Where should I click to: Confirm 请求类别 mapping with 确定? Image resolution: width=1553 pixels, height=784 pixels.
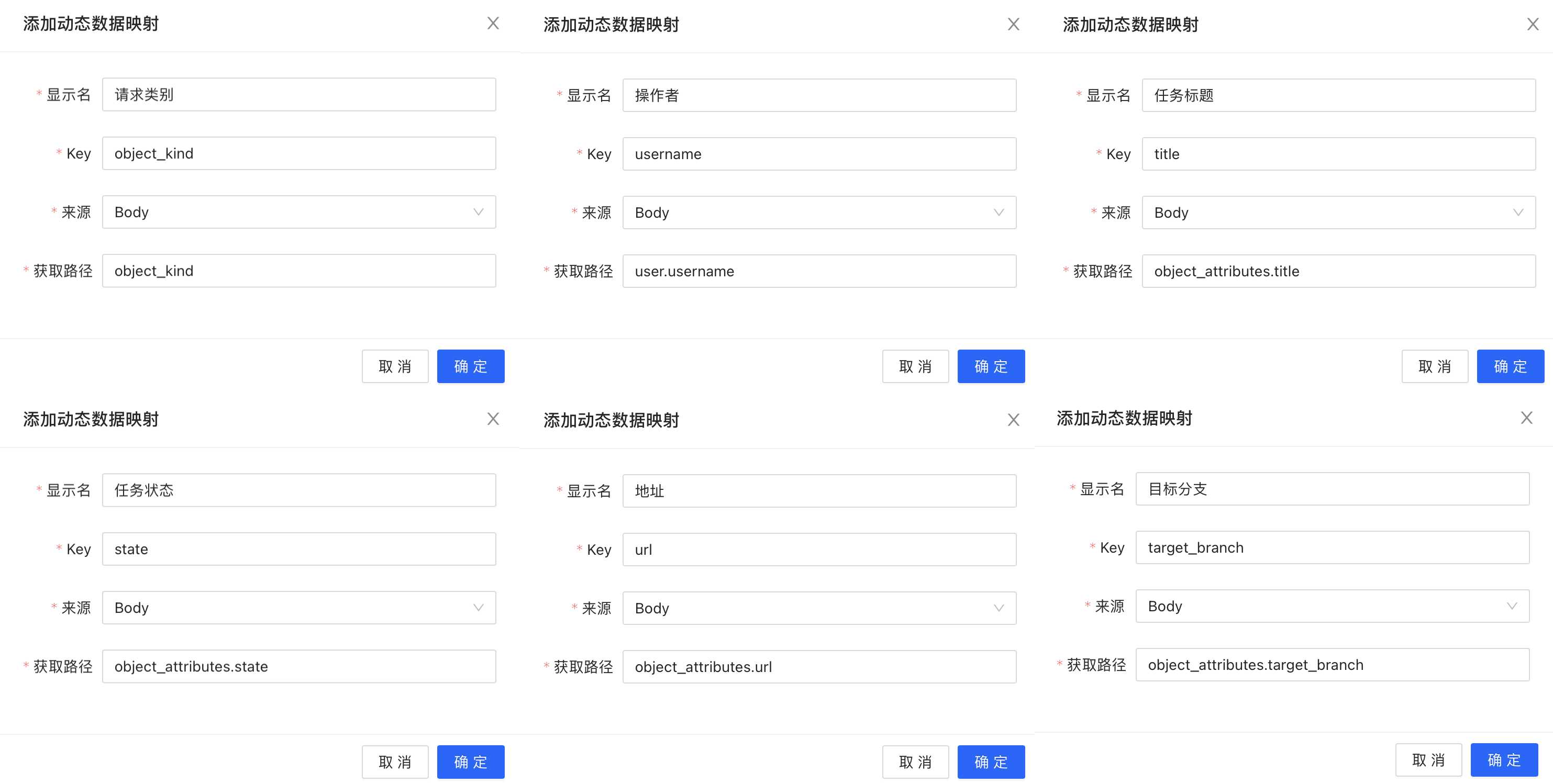click(471, 366)
